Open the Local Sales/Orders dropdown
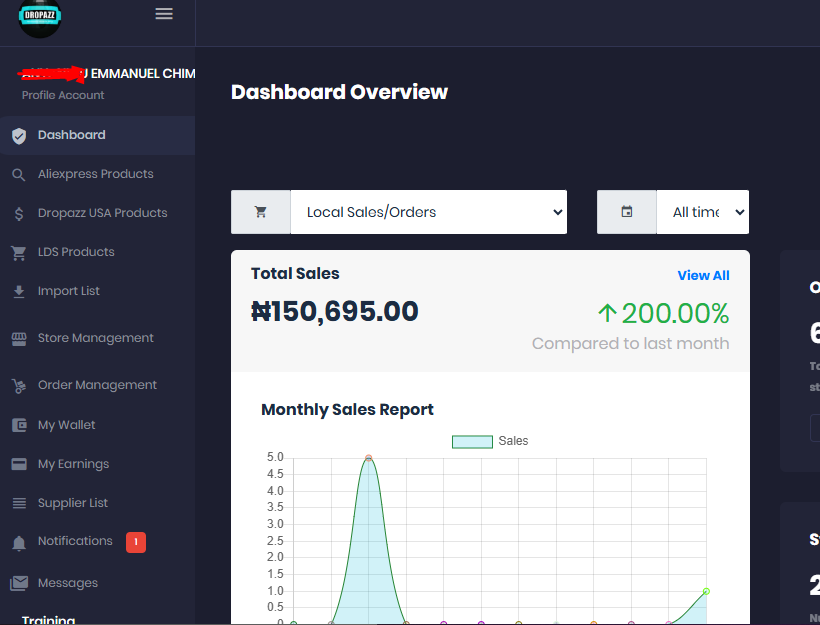 428,212
